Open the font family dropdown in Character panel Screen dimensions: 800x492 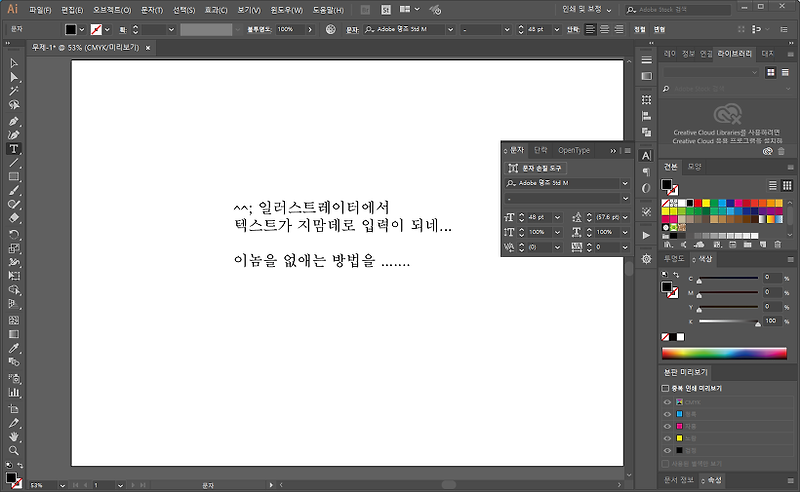625,183
